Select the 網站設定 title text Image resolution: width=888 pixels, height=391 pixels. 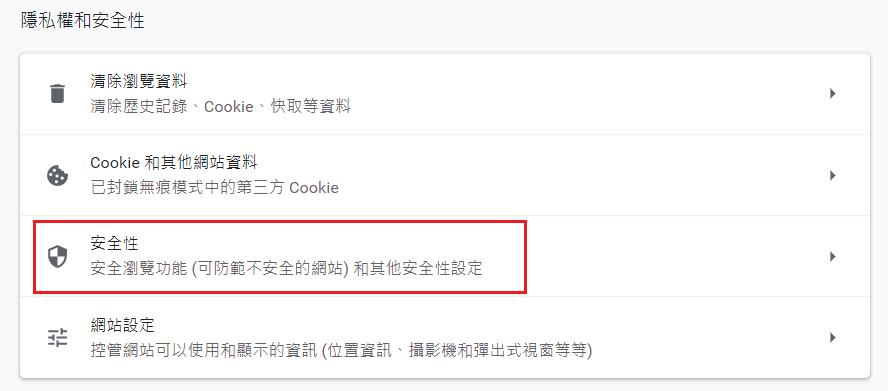[122, 325]
